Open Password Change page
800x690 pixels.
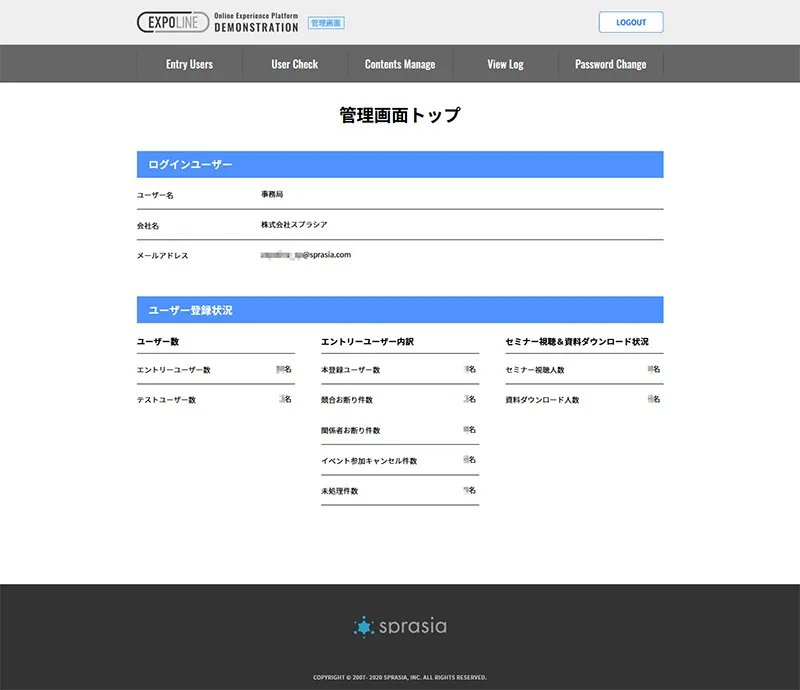coord(611,64)
